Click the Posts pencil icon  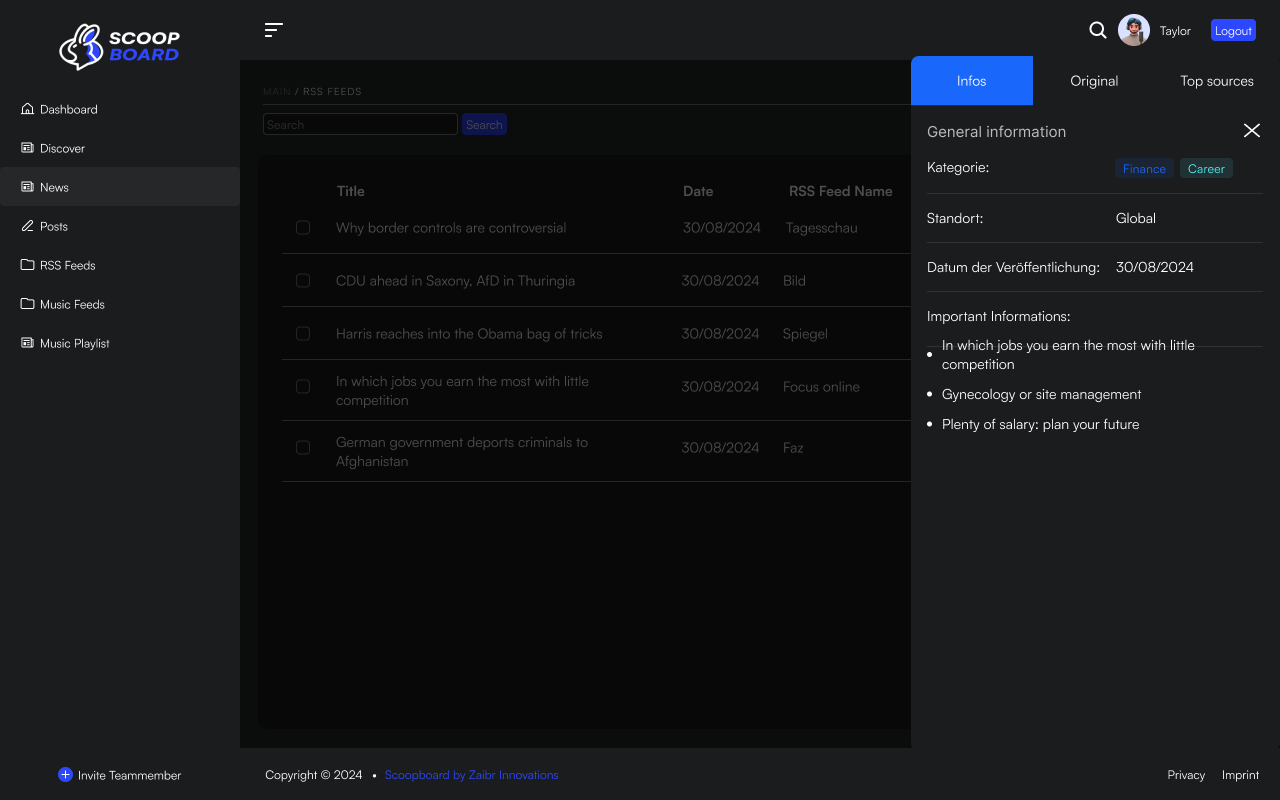coord(27,226)
